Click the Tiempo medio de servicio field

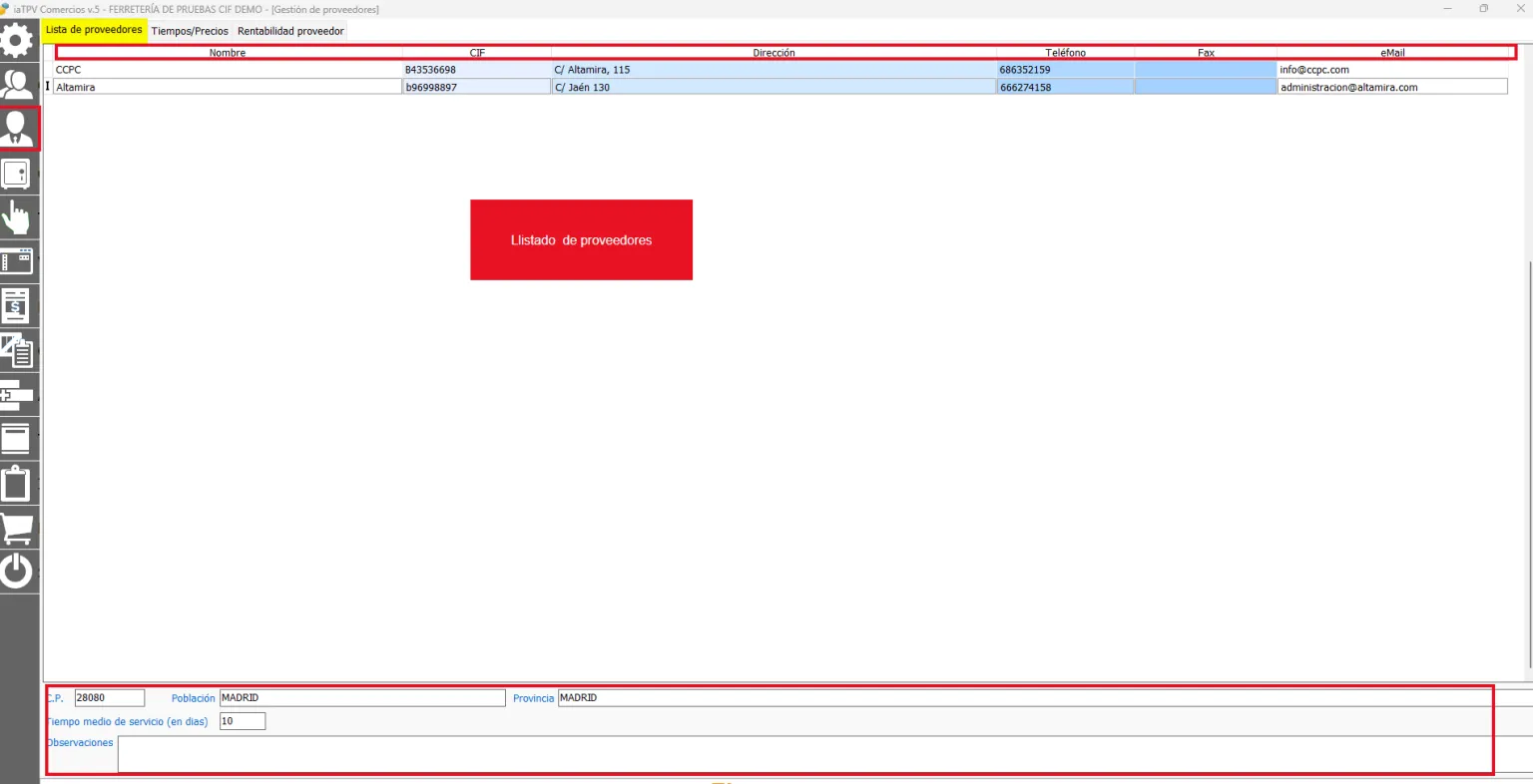(x=243, y=721)
